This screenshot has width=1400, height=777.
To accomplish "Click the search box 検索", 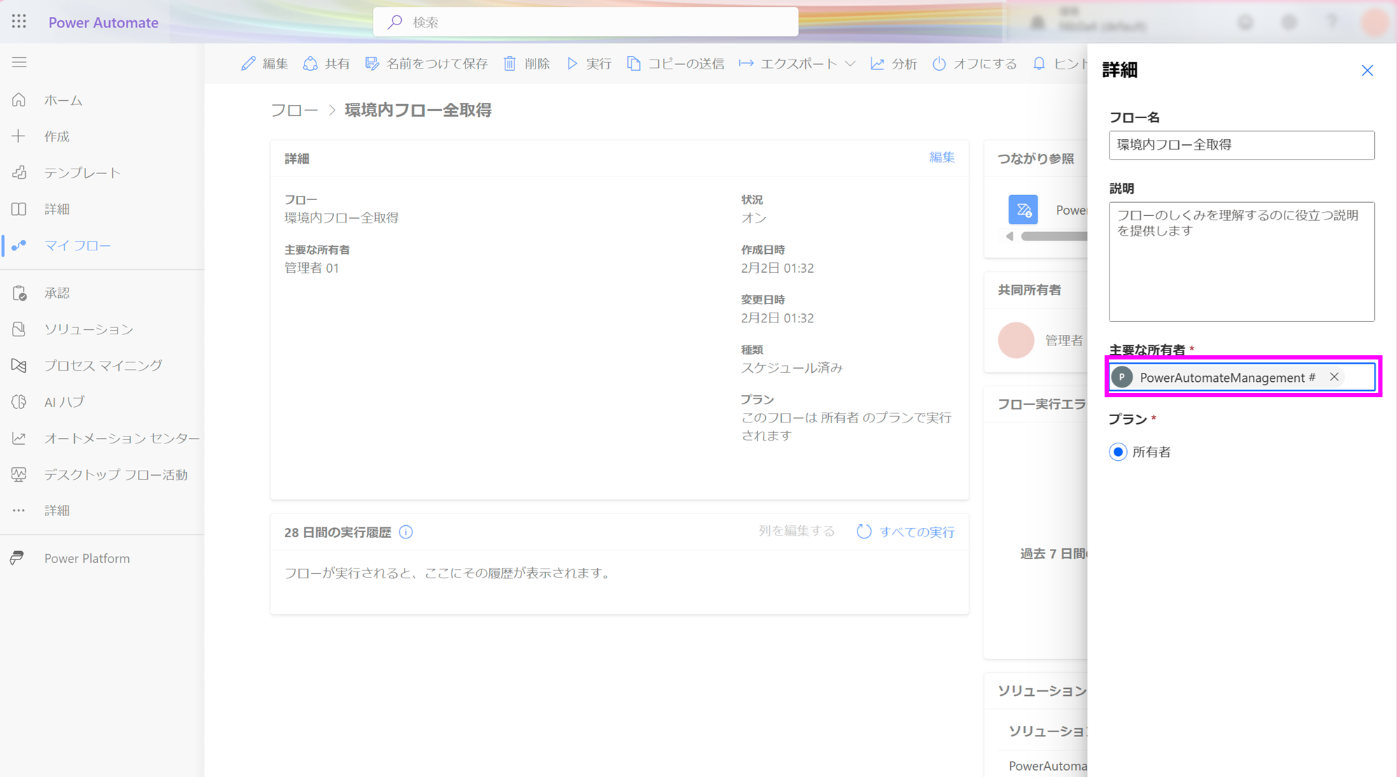I will pos(586,22).
